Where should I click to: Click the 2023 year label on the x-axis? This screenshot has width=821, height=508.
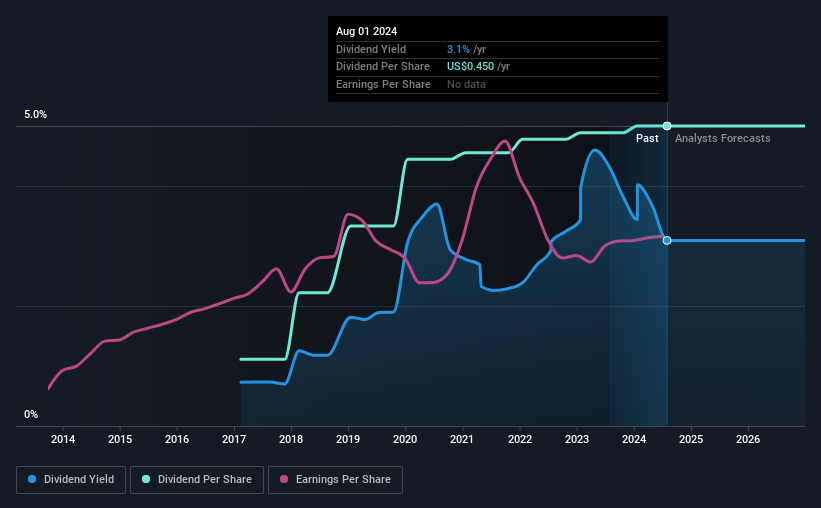(x=577, y=439)
